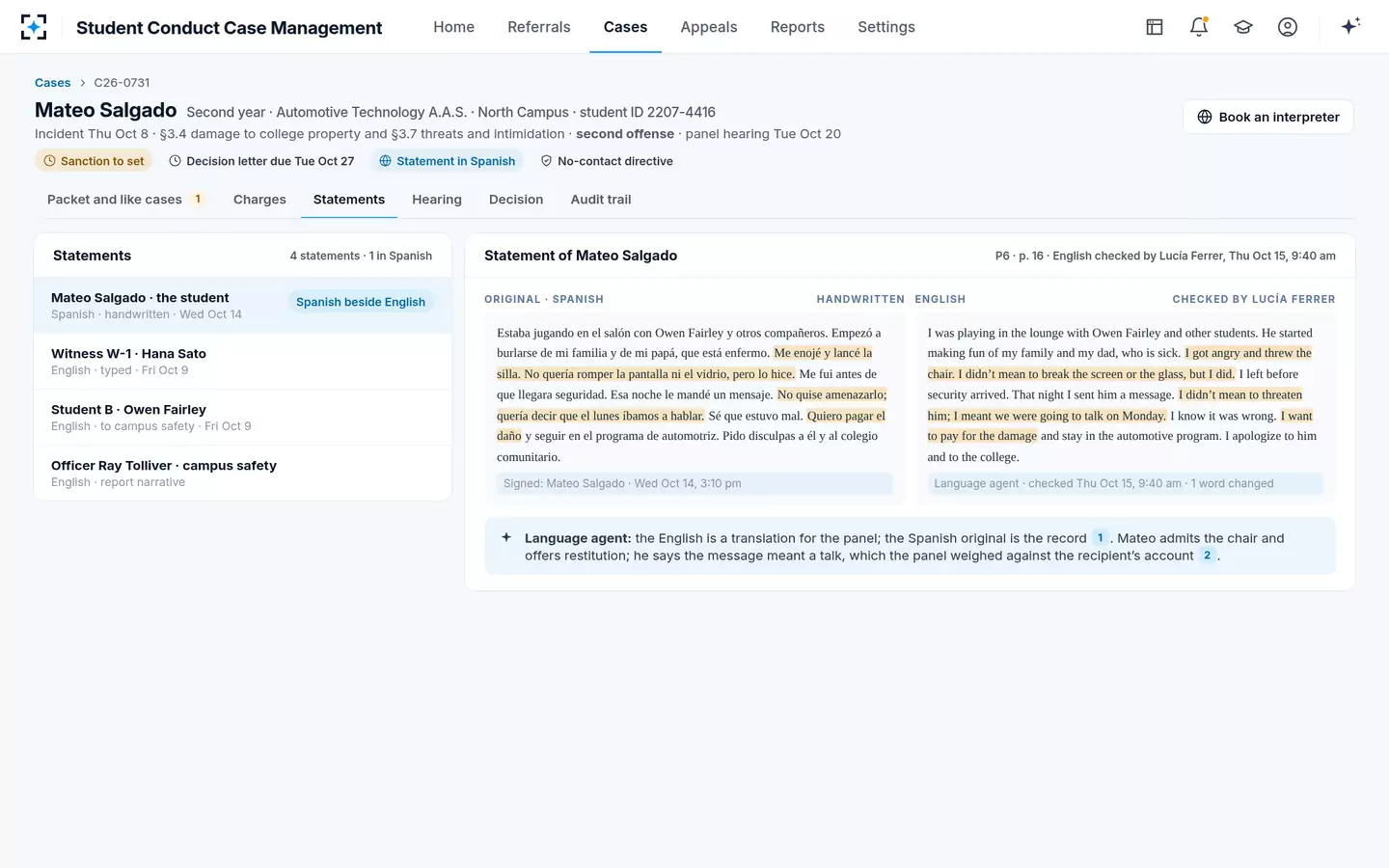Switch to Packet and like cases tab

click(126, 200)
